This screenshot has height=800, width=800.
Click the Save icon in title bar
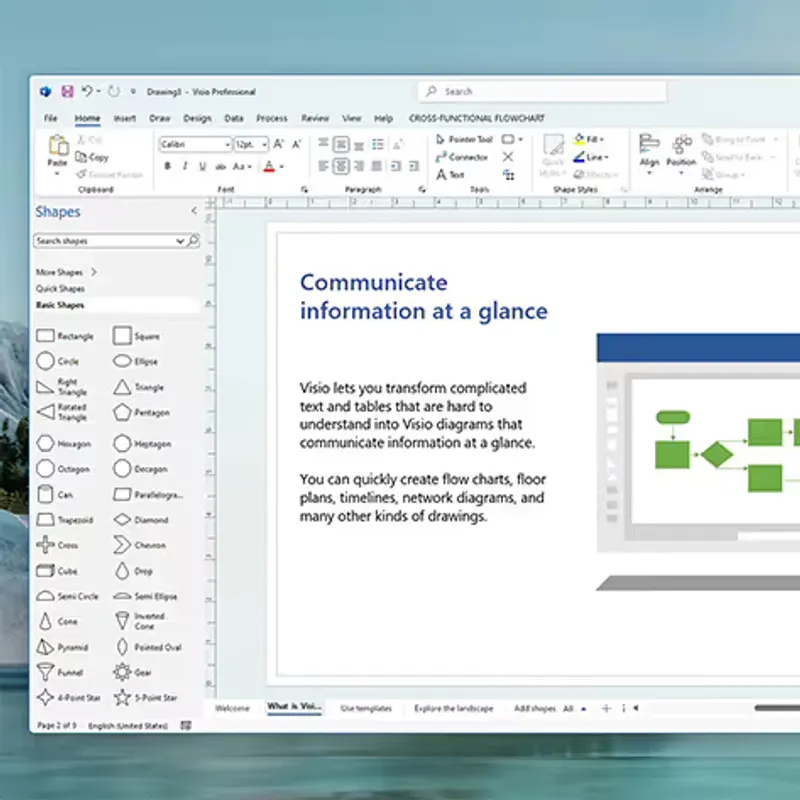click(x=67, y=91)
